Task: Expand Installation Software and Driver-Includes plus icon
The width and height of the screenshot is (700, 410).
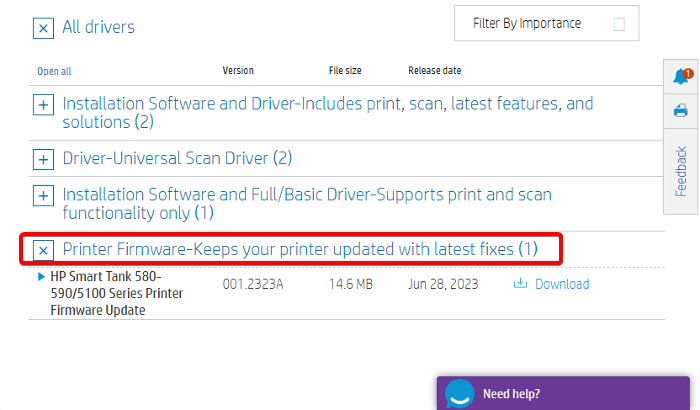Action: (x=43, y=104)
